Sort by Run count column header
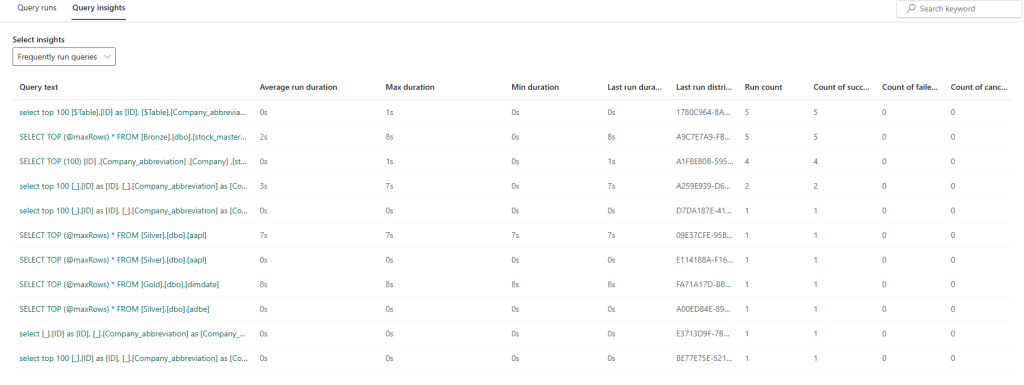This screenshot has height=385, width=1024. [x=763, y=87]
